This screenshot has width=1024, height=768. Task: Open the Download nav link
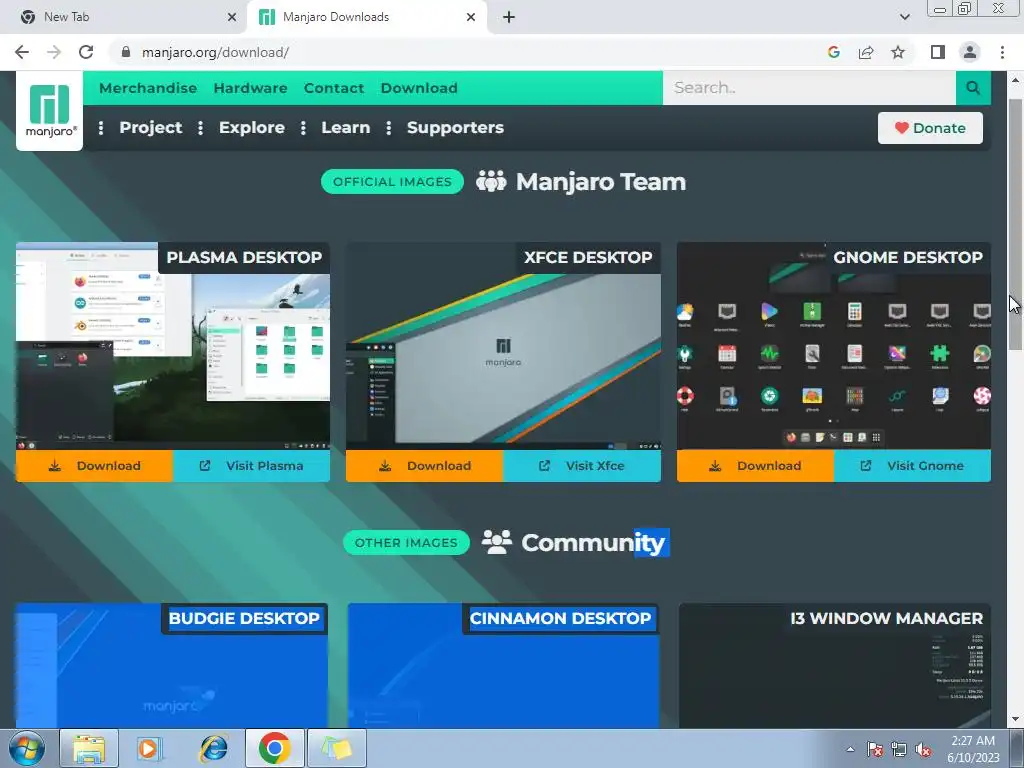[x=419, y=88]
